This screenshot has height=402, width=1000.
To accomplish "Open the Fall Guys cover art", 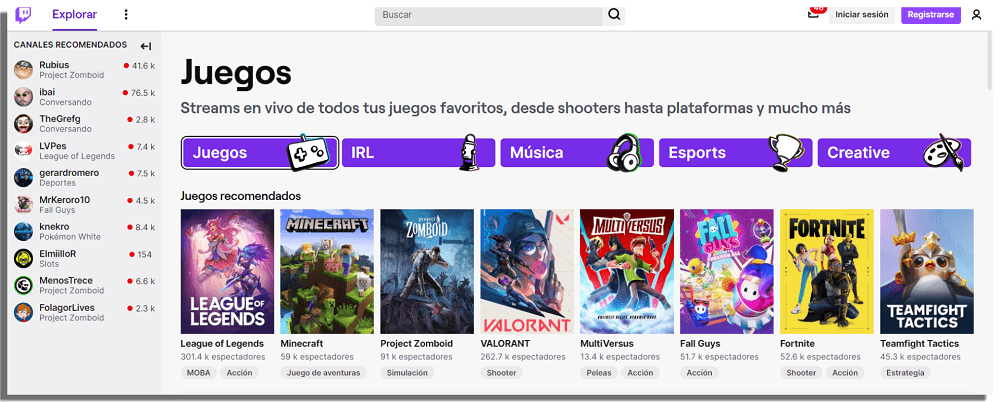I will pos(727,271).
